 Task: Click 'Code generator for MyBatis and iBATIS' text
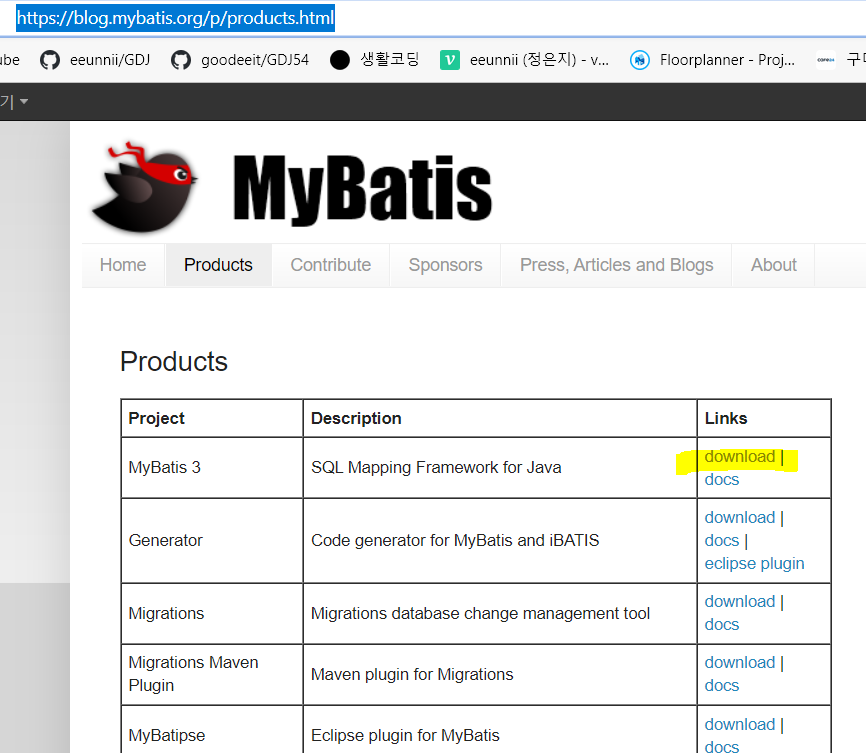coord(455,540)
